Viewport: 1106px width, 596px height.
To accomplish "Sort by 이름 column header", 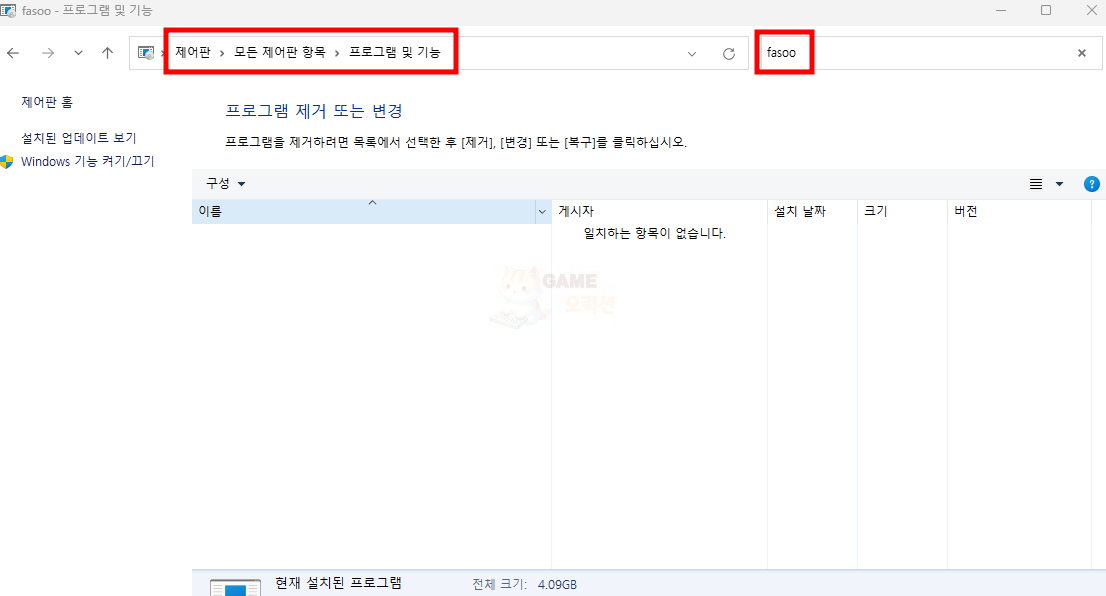I will 363,212.
